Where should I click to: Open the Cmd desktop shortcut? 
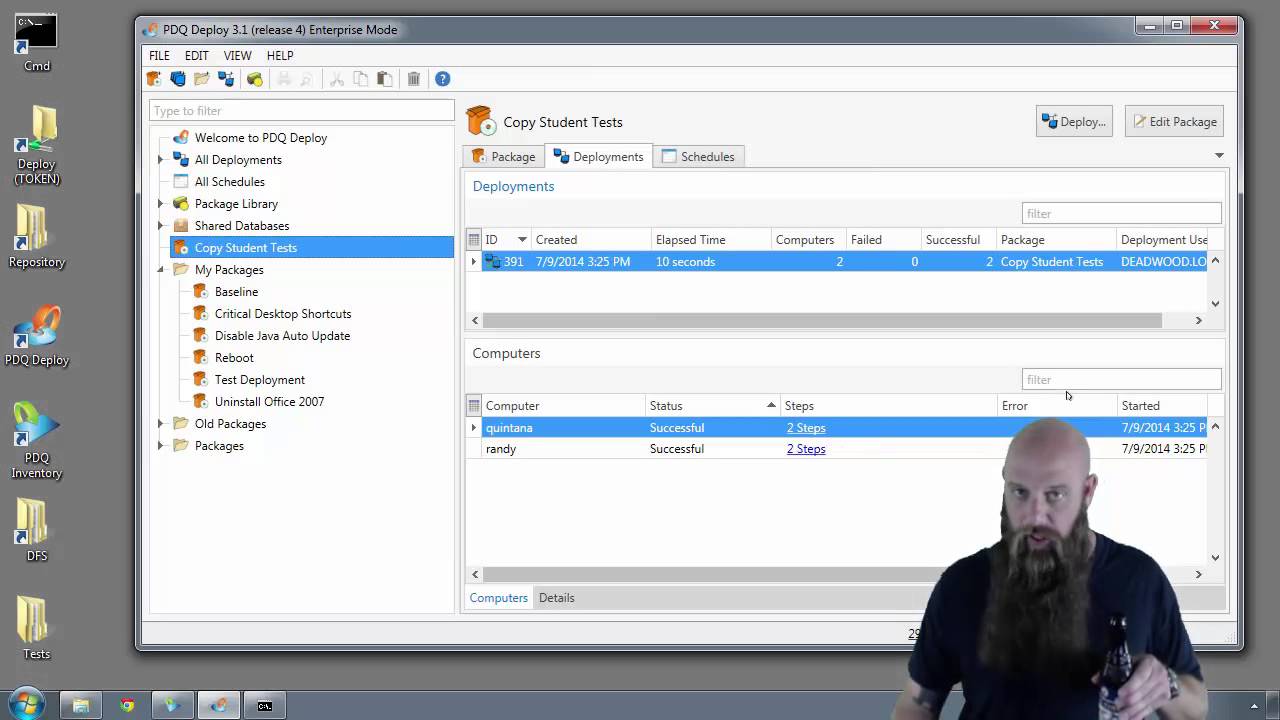click(37, 44)
